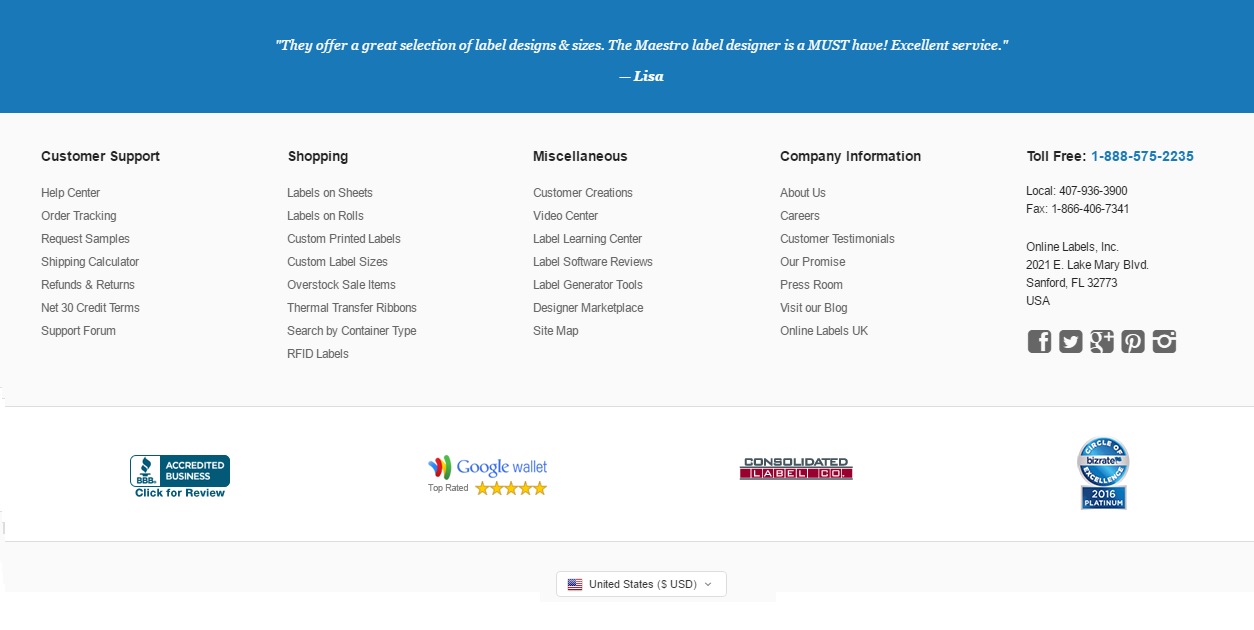The image size is (1254, 630).
Task: Go to Order Tracking
Action: [78, 215]
